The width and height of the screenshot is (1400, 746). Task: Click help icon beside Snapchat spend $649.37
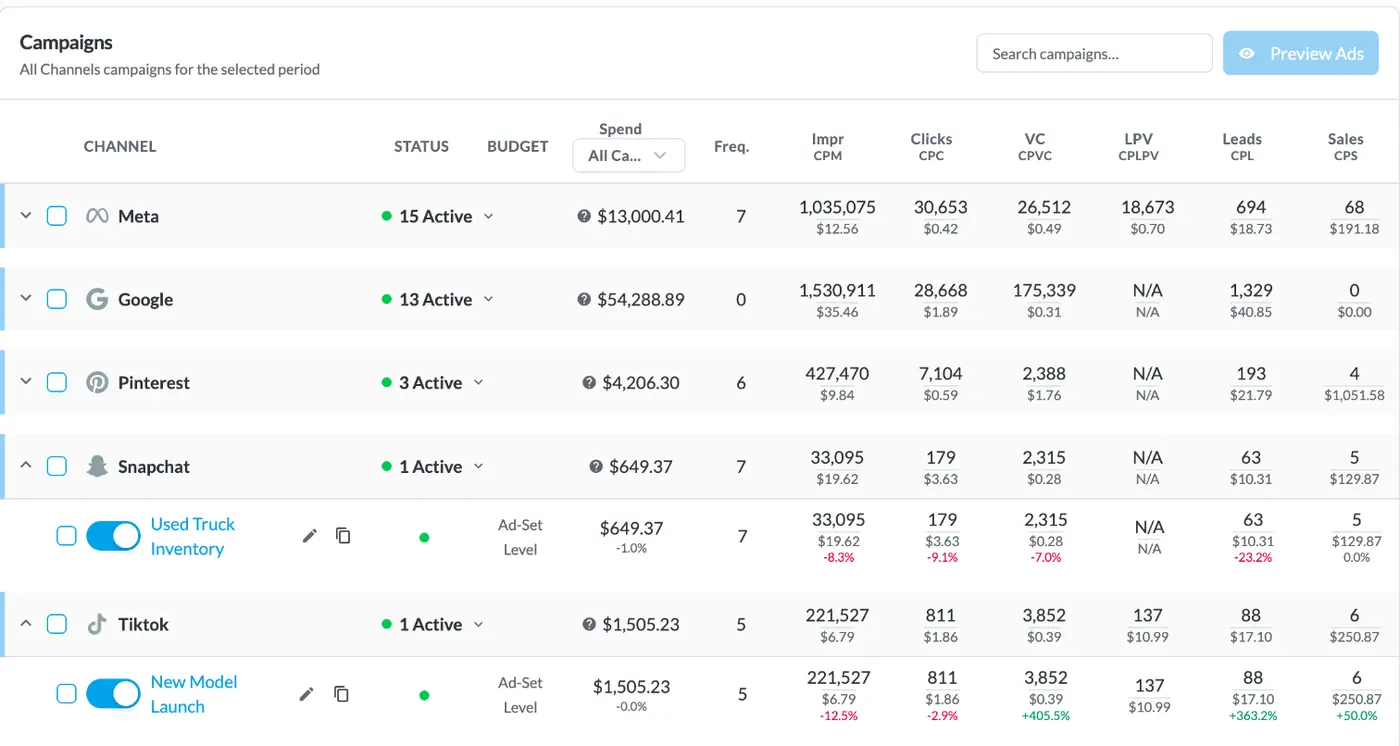[x=596, y=466]
